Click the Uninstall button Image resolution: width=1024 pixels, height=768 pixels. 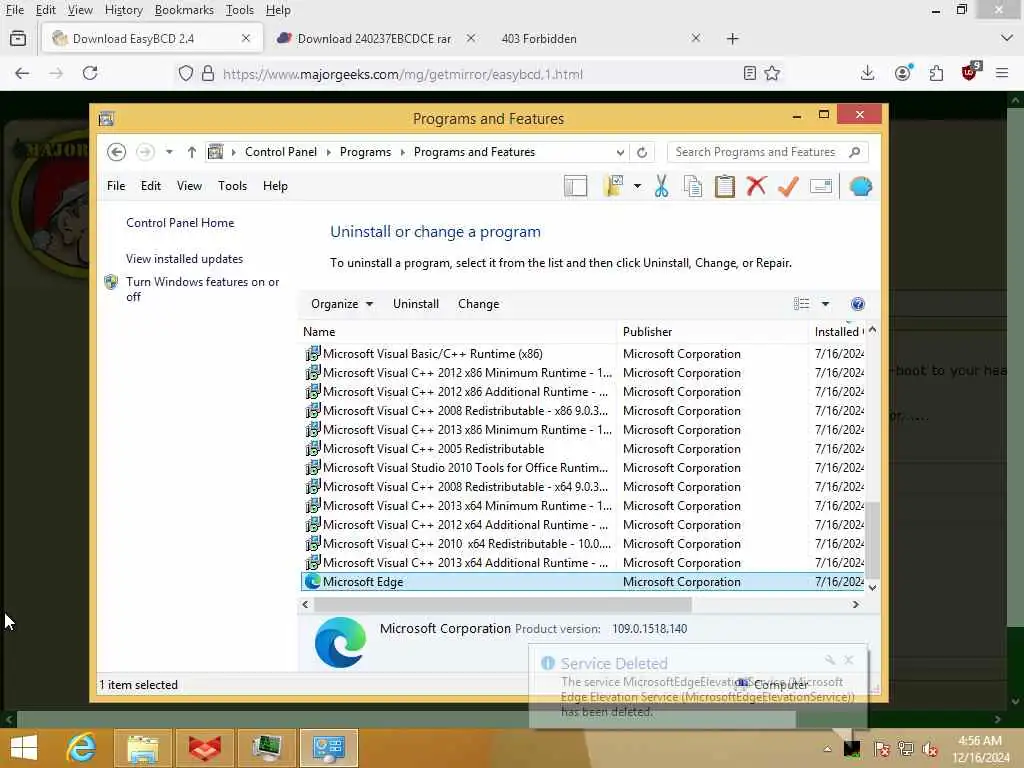point(416,304)
